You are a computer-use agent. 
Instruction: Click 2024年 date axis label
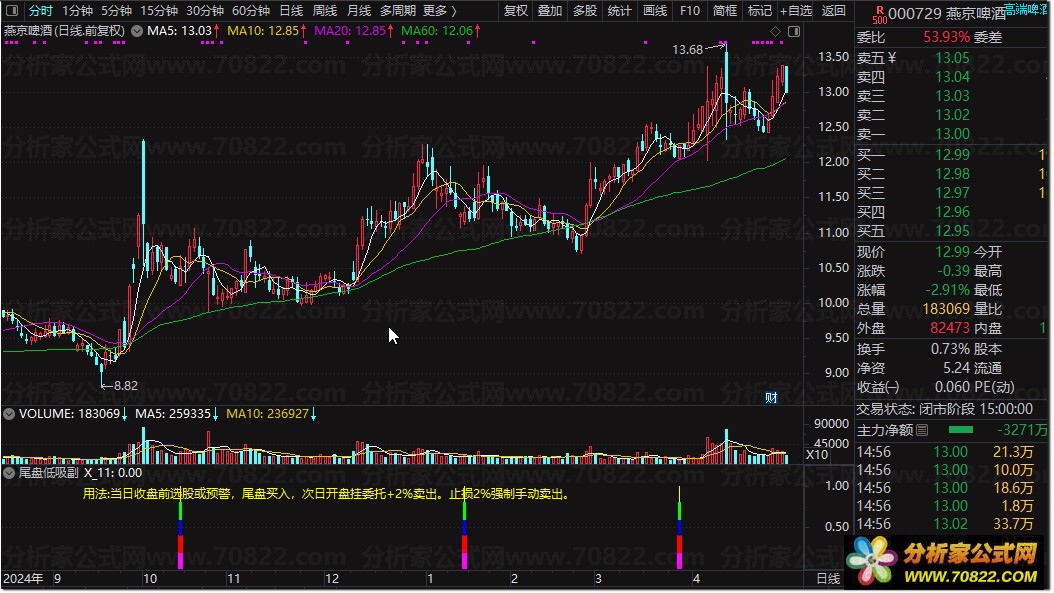coord(24,579)
